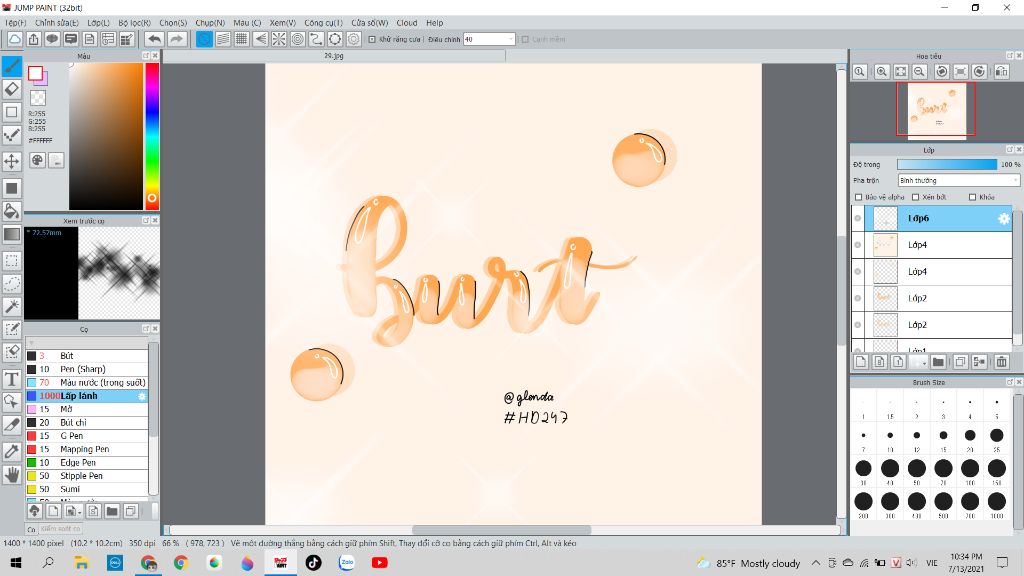Open the color palette icon in Màu panel
The height and width of the screenshot is (576, 1024).
pos(37,160)
